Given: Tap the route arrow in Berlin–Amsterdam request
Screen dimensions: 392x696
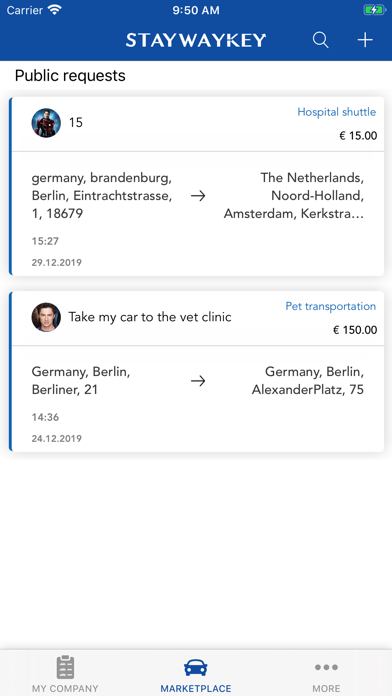Looking at the screenshot, I should point(198,196).
